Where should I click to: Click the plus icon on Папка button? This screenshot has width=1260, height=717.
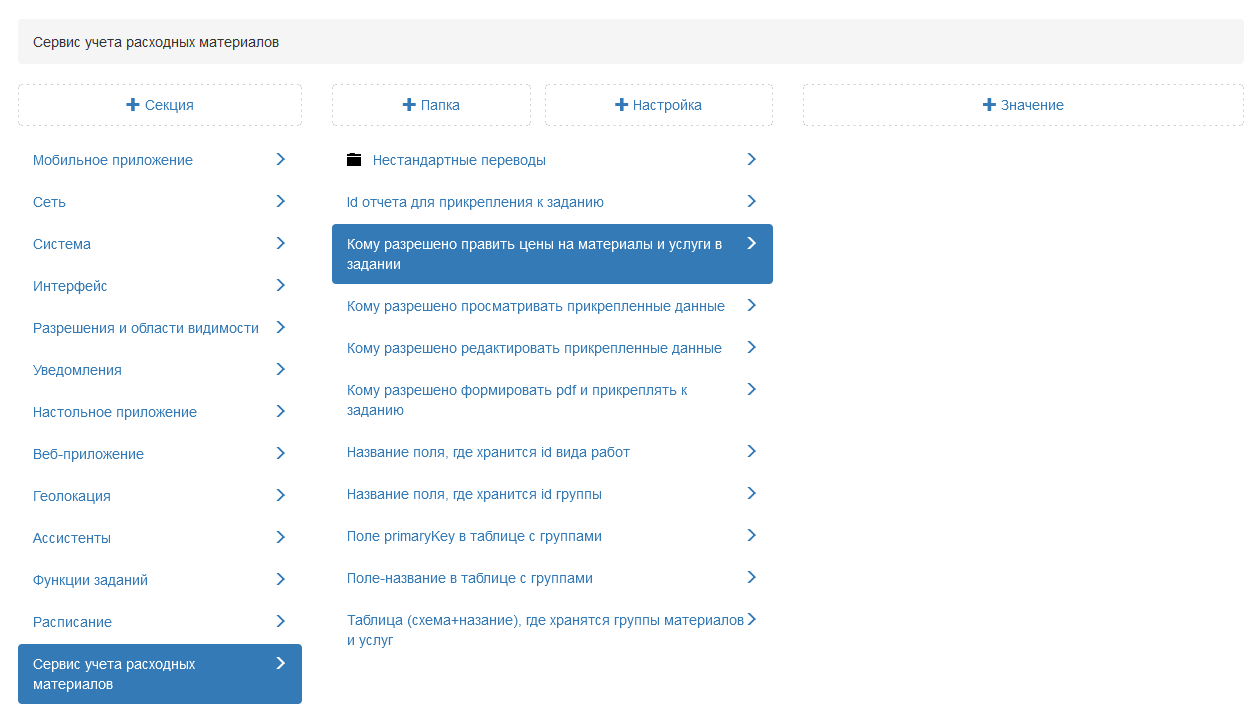[408, 105]
